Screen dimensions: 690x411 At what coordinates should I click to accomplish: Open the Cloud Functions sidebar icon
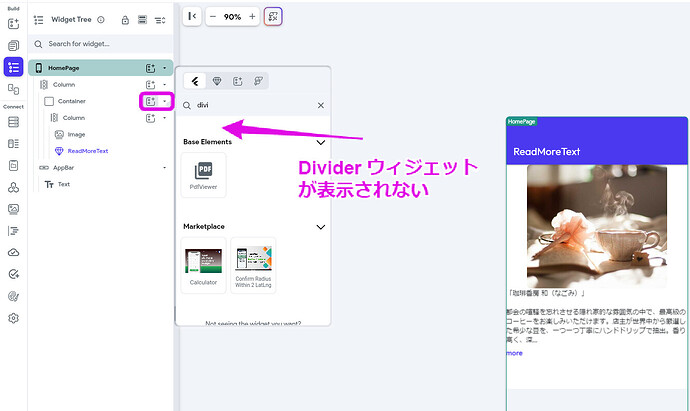(x=13, y=253)
